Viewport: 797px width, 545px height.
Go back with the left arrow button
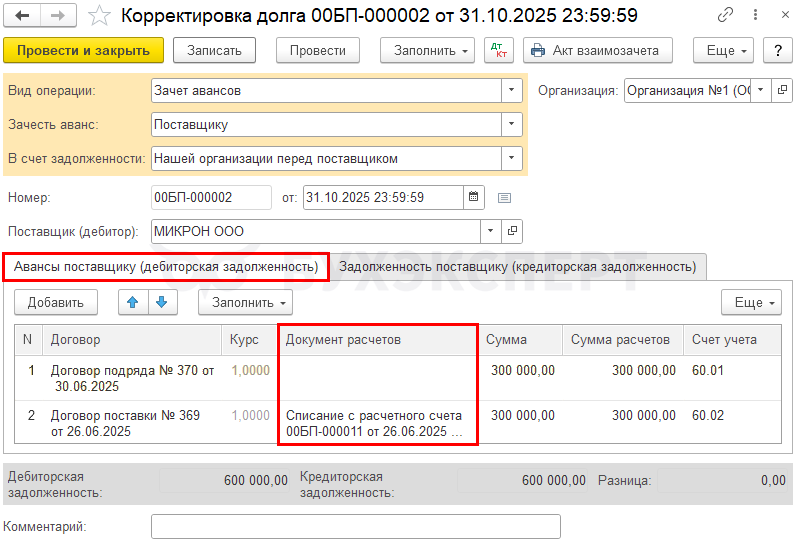pos(22,16)
